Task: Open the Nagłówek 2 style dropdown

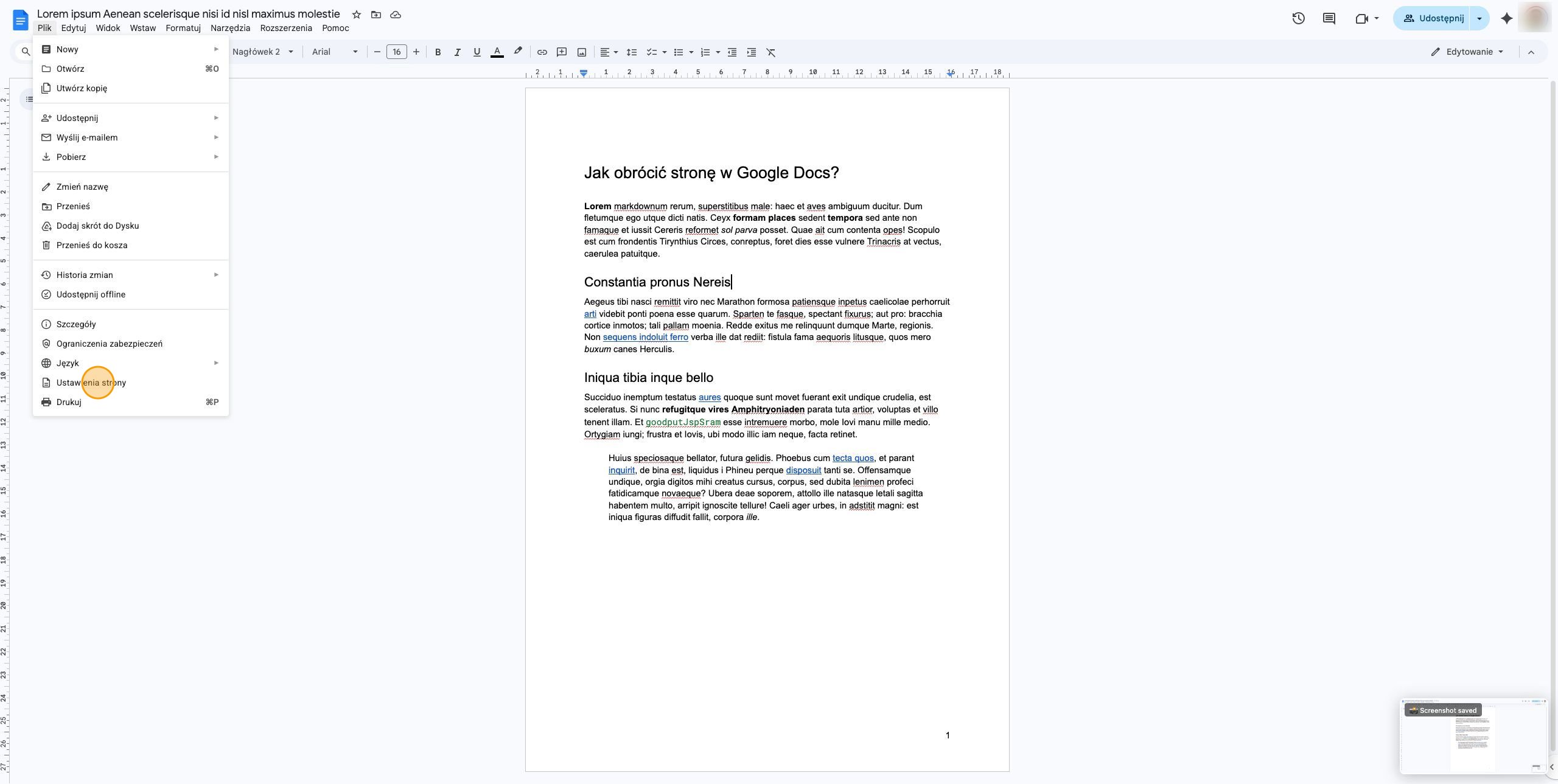Action: tap(263, 52)
